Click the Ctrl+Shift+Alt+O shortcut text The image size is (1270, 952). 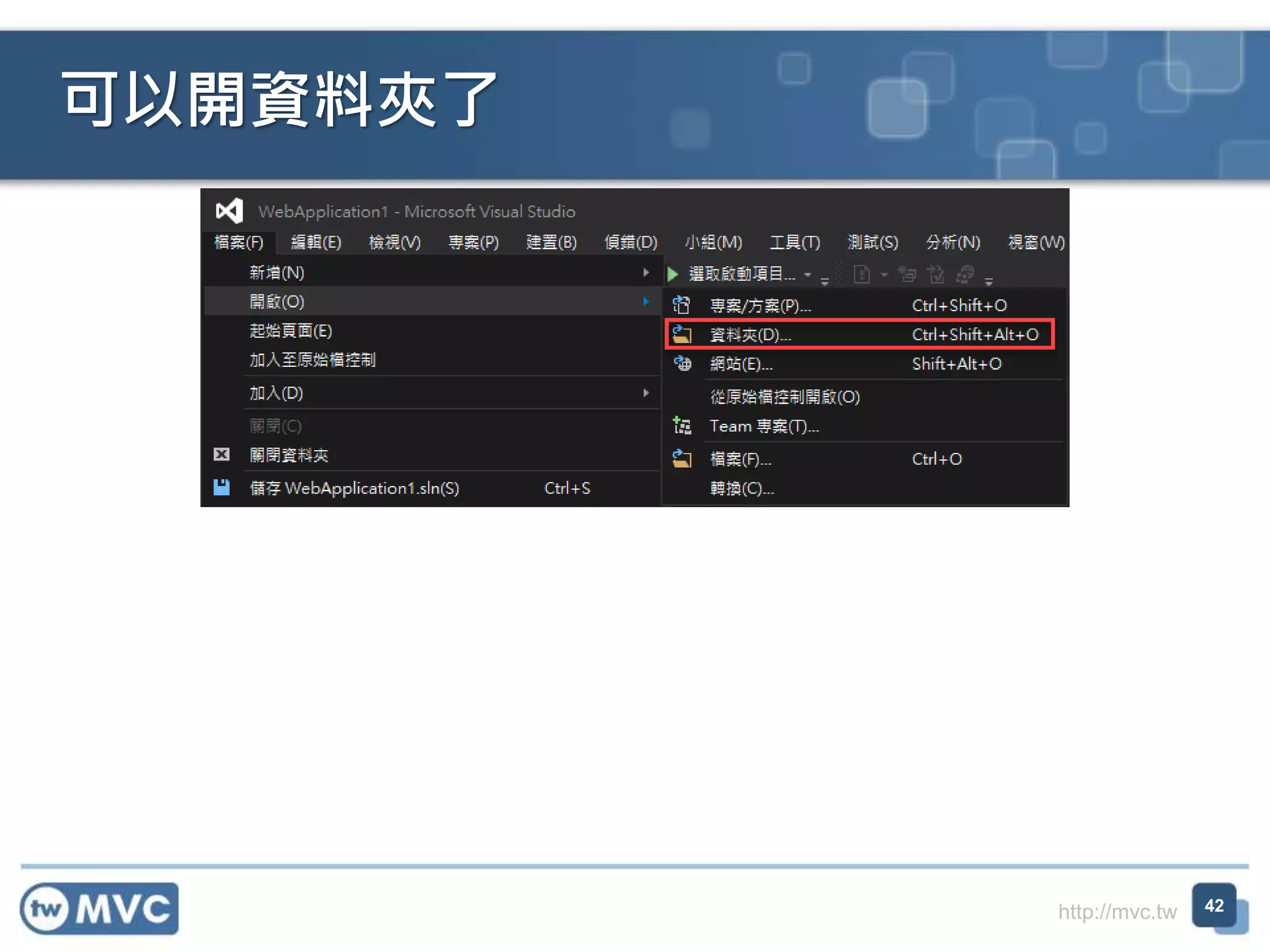975,335
